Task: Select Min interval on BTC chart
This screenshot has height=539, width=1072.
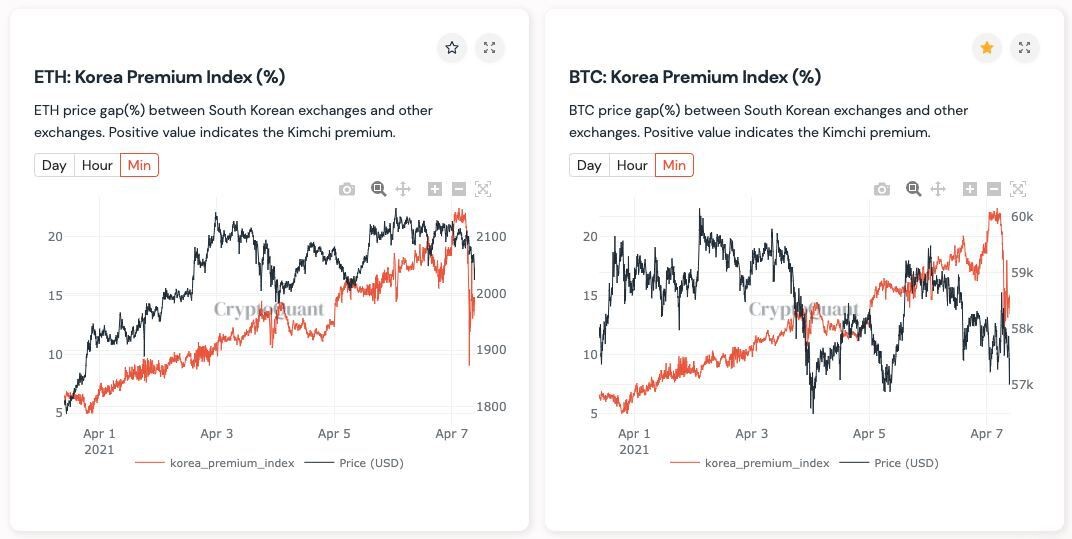Action: (674, 165)
